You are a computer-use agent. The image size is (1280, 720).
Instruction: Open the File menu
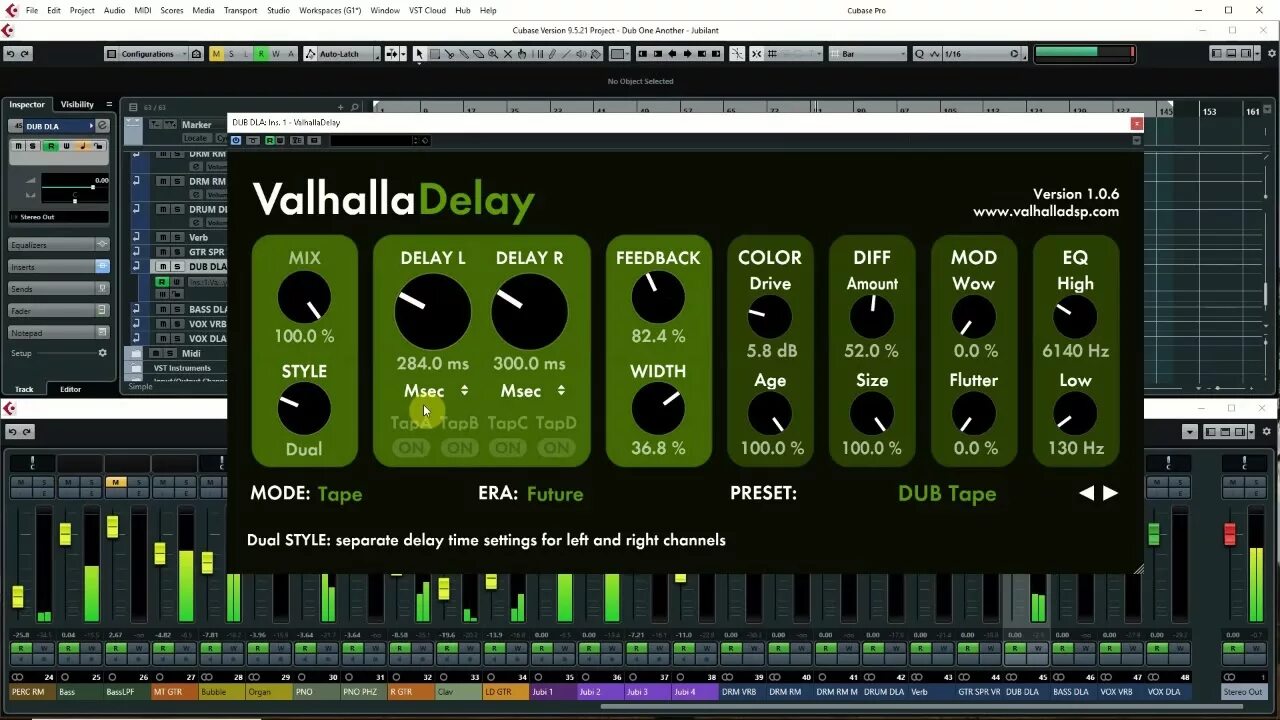click(31, 10)
